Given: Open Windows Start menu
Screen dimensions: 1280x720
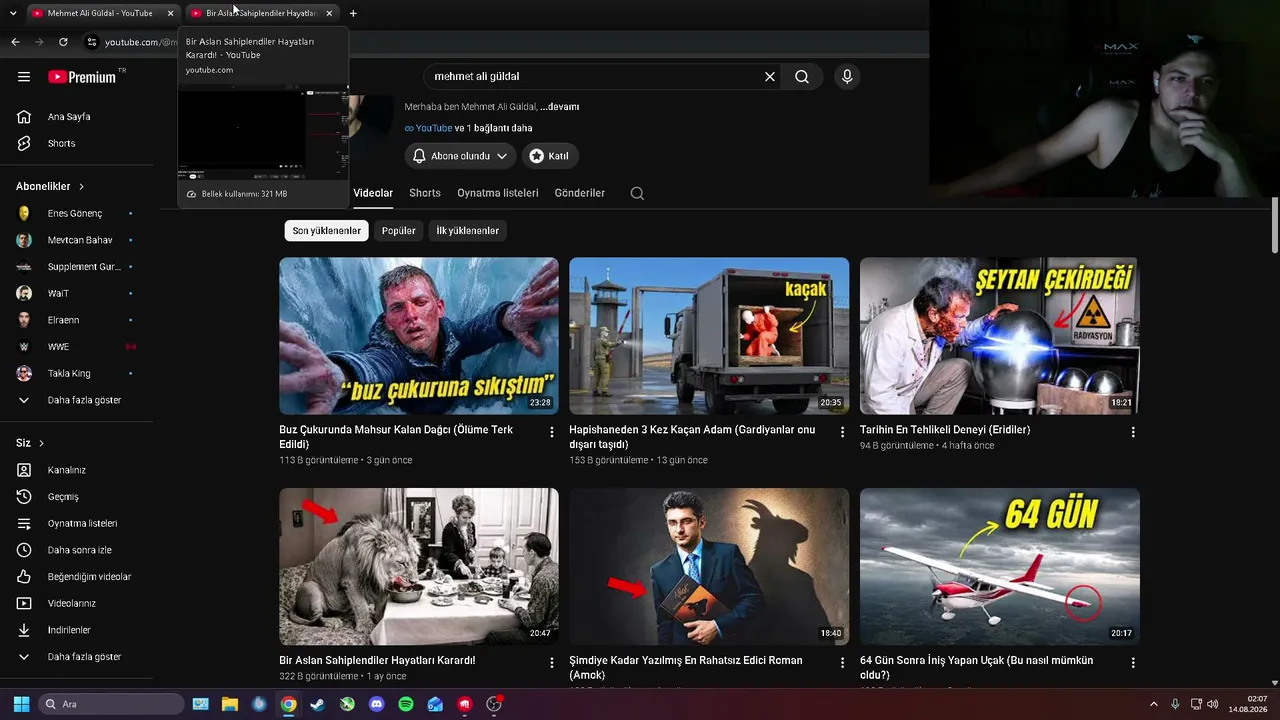Looking at the screenshot, I should tap(21, 704).
